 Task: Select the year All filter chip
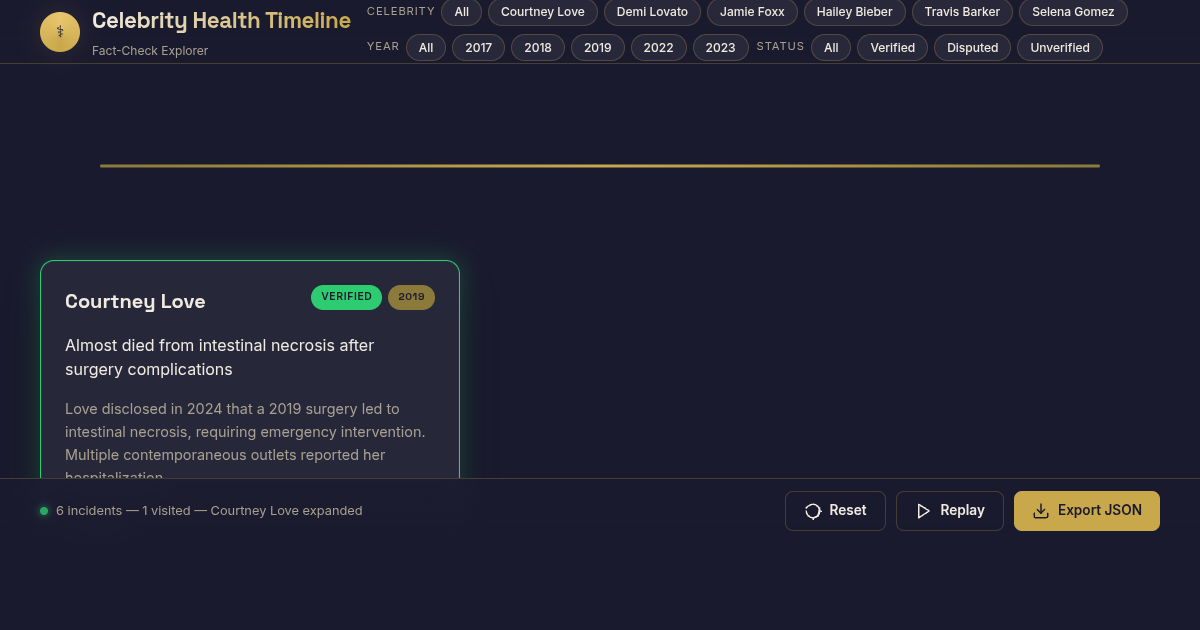426,47
